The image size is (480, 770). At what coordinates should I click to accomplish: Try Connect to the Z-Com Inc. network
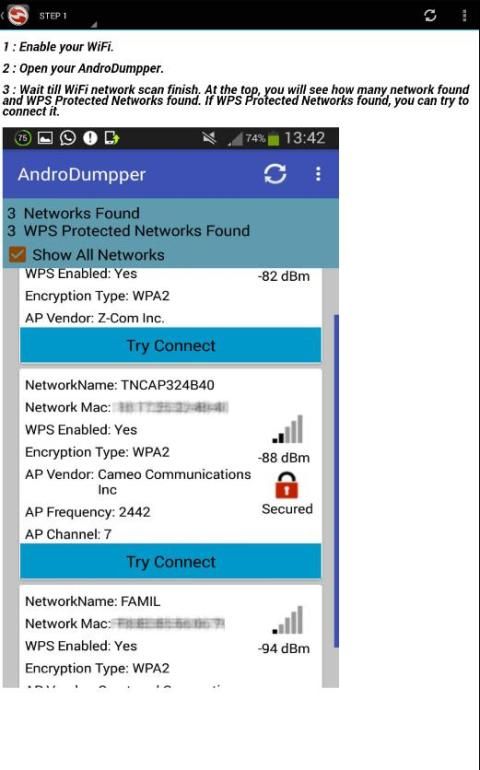point(170,345)
